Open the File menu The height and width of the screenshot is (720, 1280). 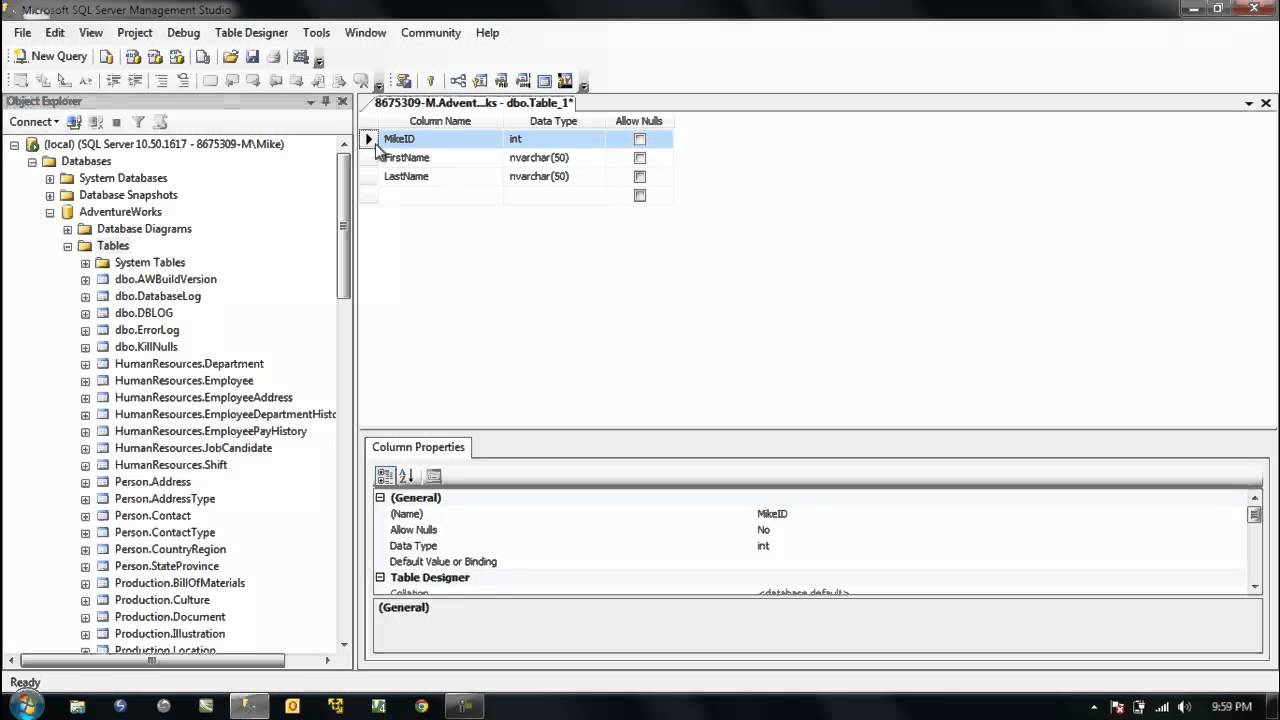click(x=22, y=33)
